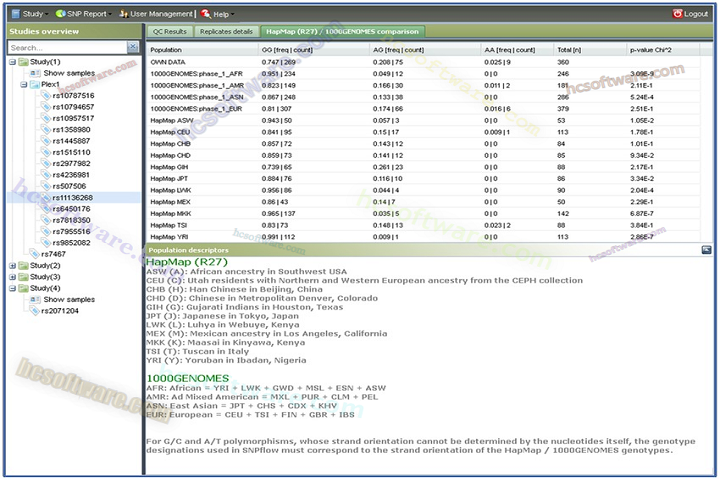The height and width of the screenshot is (480, 720).
Task: Click the Study(4) folder icon
Action: coord(23,288)
